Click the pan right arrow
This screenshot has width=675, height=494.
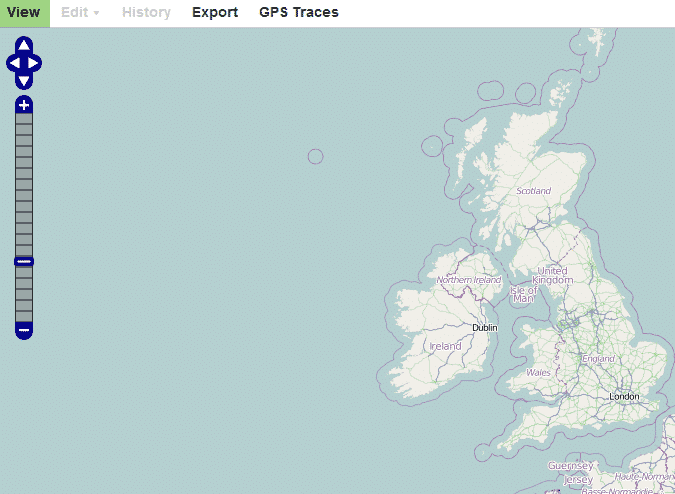[35, 63]
